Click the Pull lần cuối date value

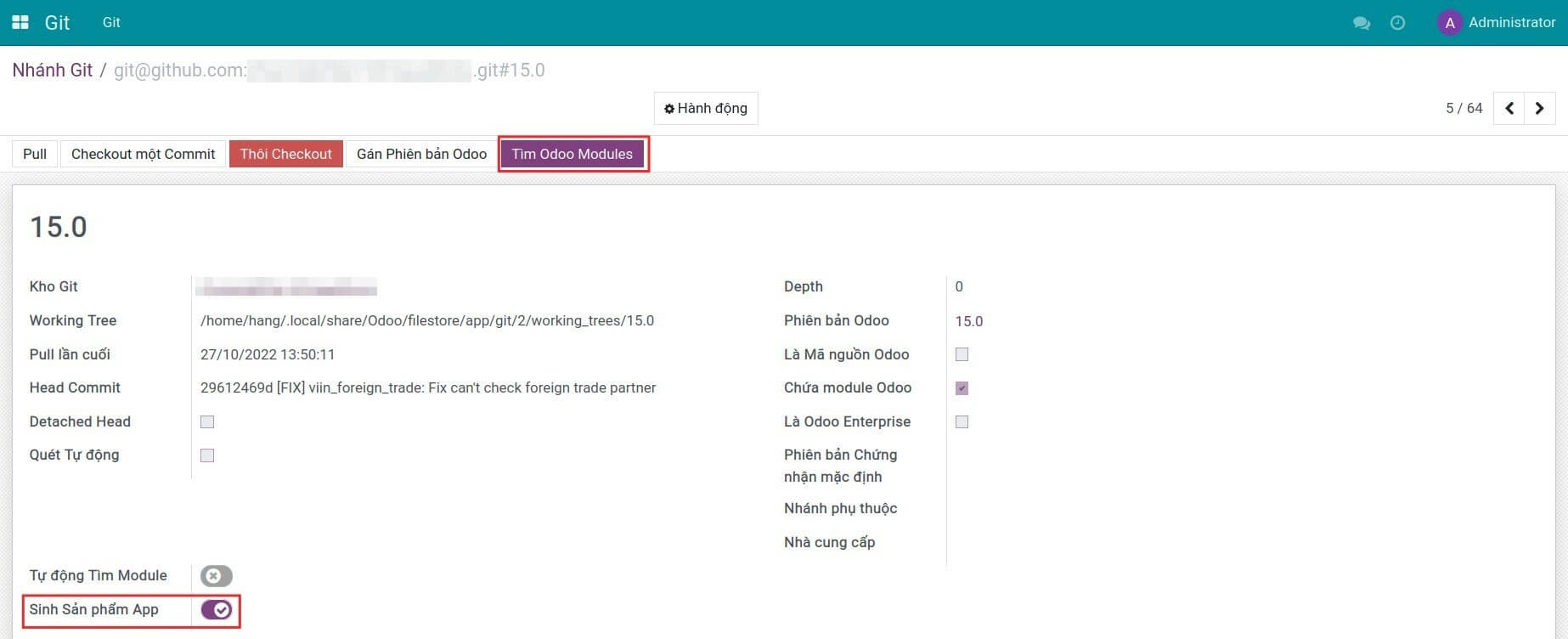pyautogui.click(x=268, y=354)
